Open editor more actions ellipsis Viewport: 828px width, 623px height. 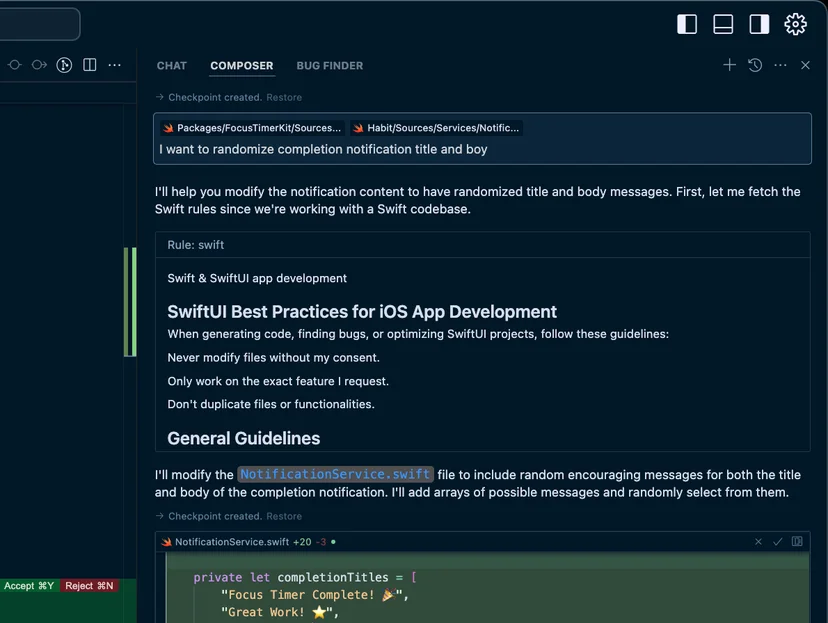coord(115,65)
